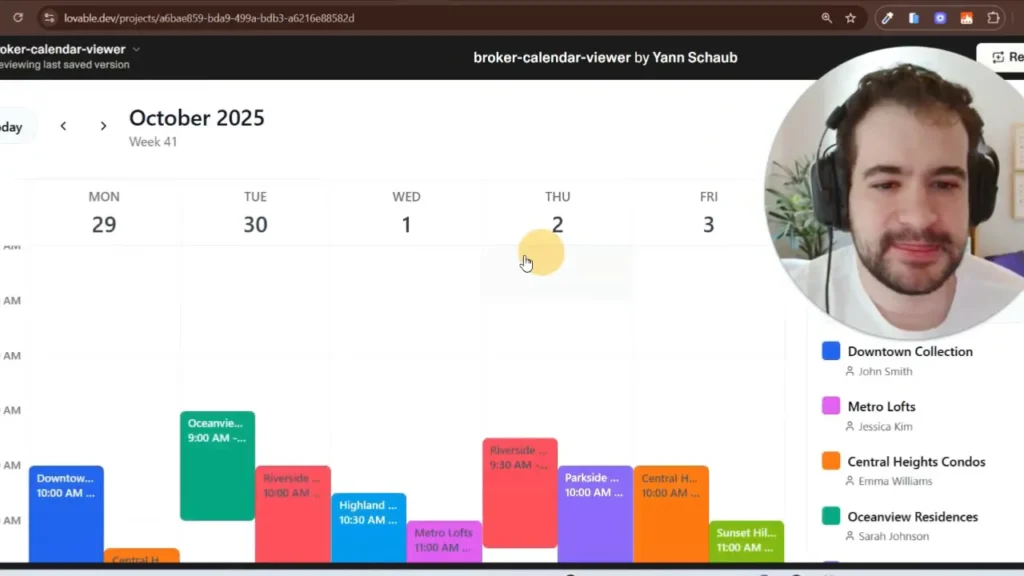The height and width of the screenshot is (576, 1024).
Task: Open the Highland 10:30 AM event on Wednesday
Action: (368, 527)
